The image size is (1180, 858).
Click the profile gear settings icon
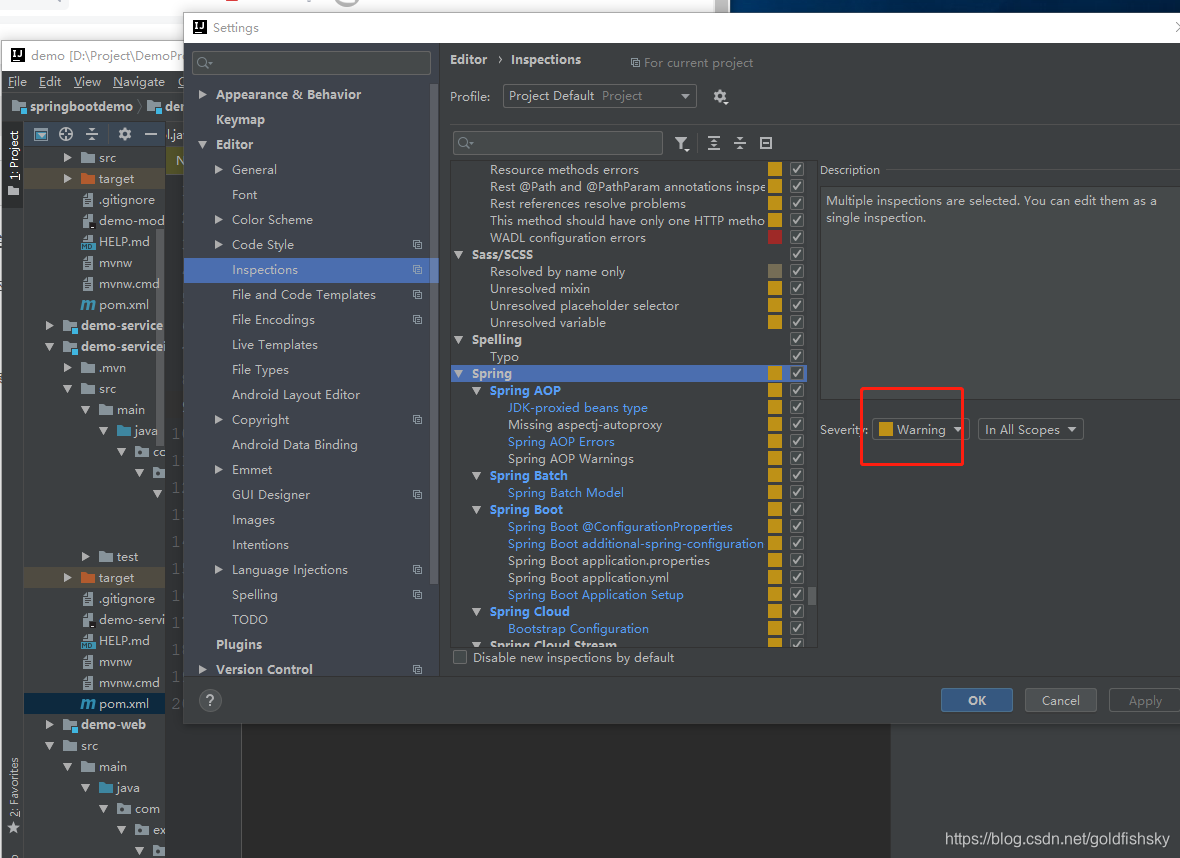[720, 96]
